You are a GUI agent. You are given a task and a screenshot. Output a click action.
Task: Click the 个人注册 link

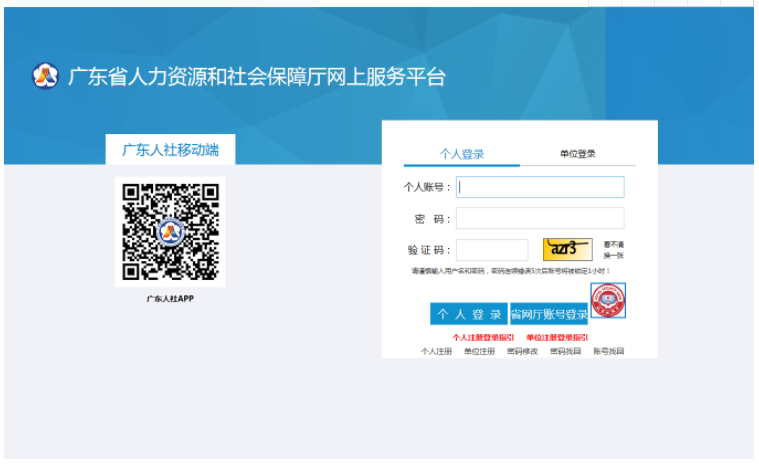[x=436, y=351]
